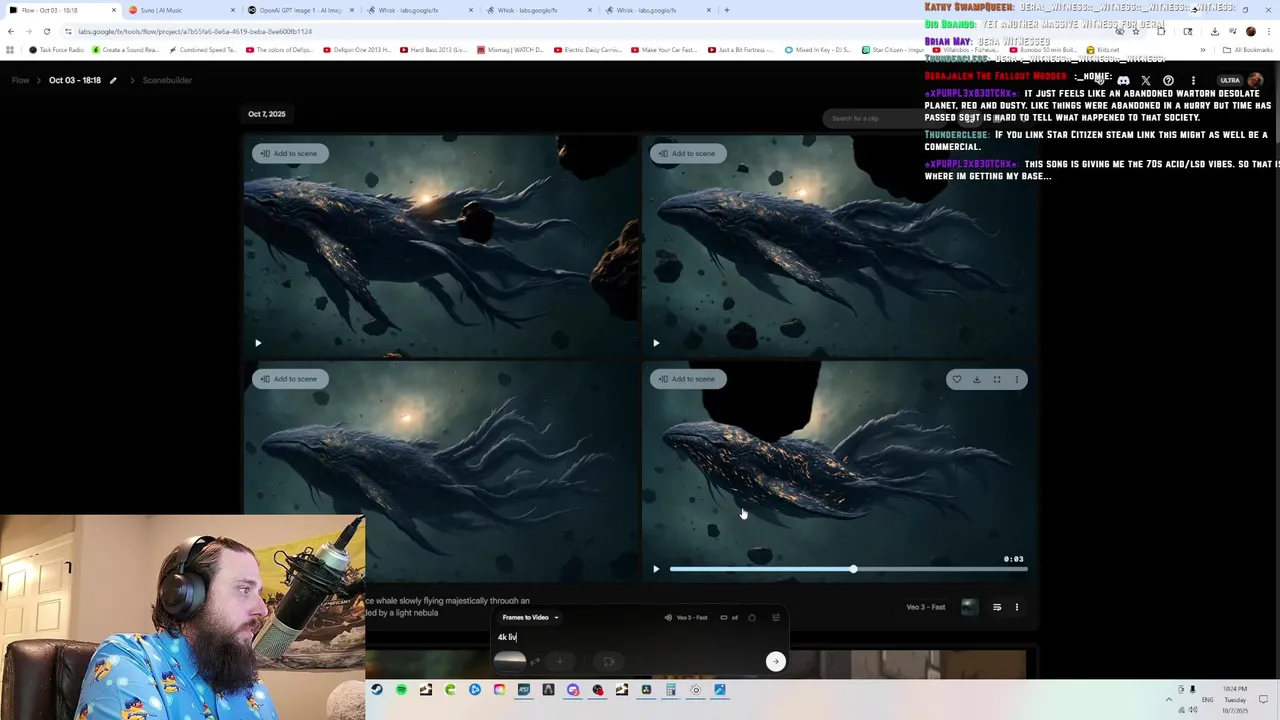Open Mixed In Key bookmark

[x=819, y=50]
